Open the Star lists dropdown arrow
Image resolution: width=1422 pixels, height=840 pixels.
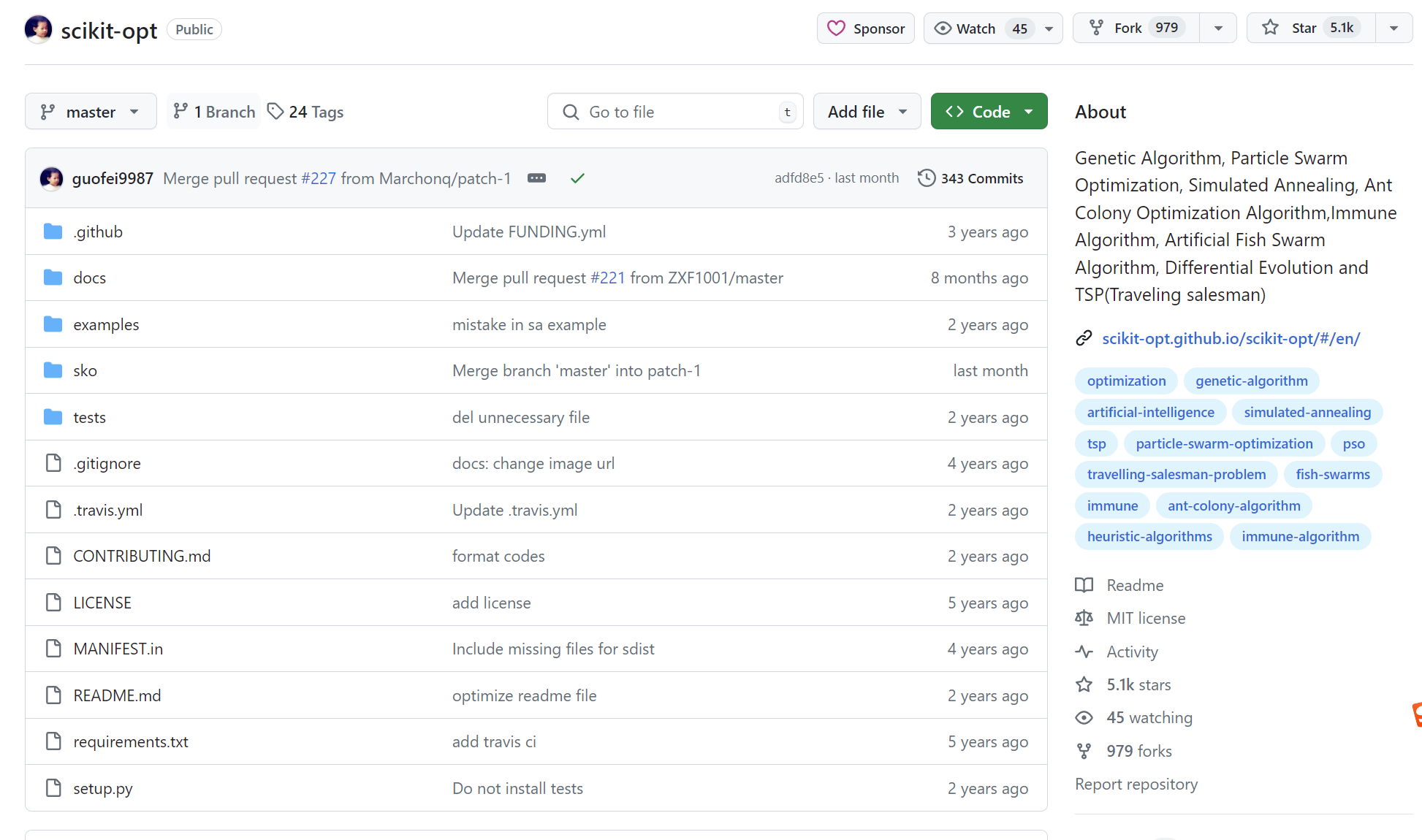click(x=1394, y=28)
